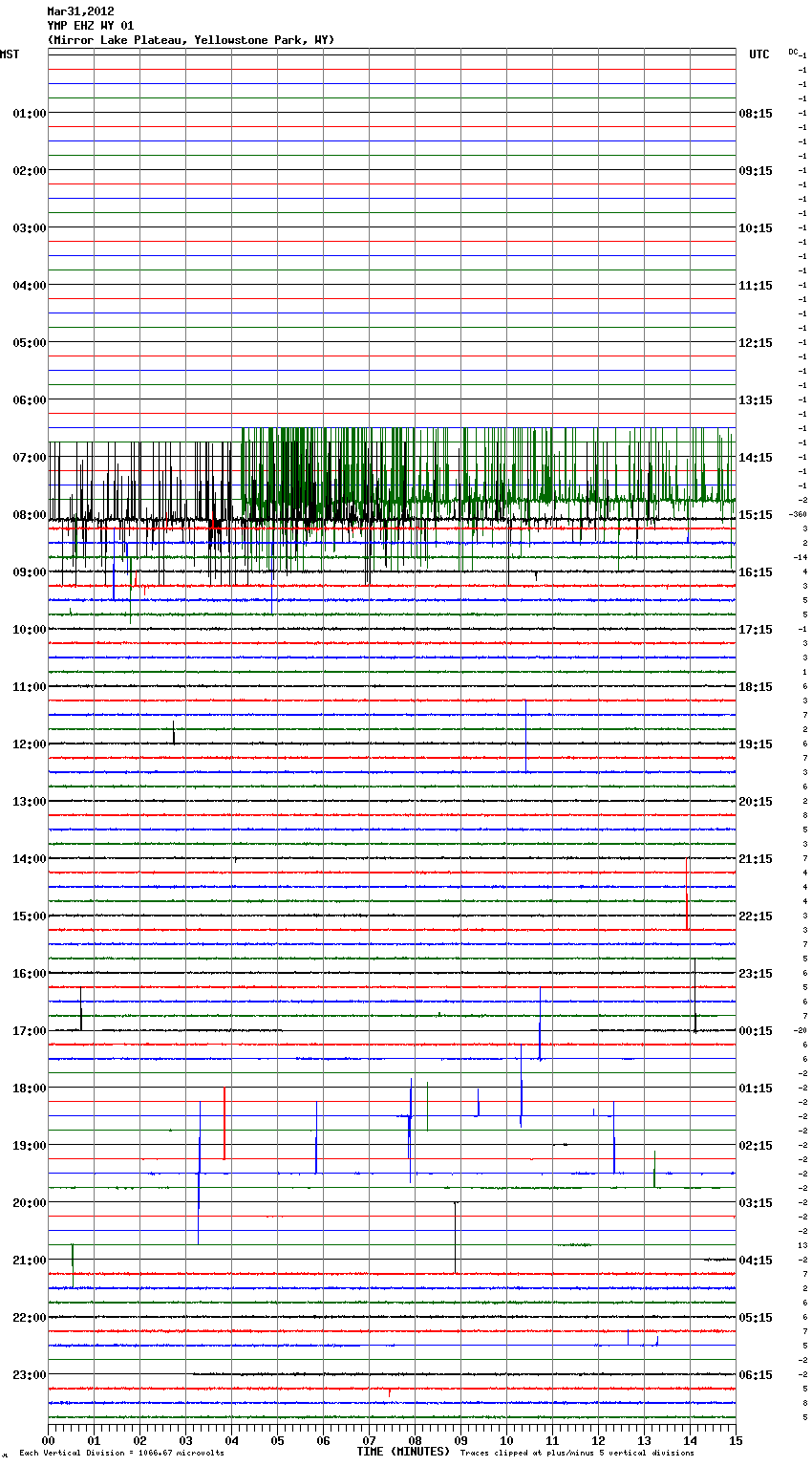Click the UTC time label '12:15'
The height and width of the screenshot is (1466, 812).
pos(756,343)
